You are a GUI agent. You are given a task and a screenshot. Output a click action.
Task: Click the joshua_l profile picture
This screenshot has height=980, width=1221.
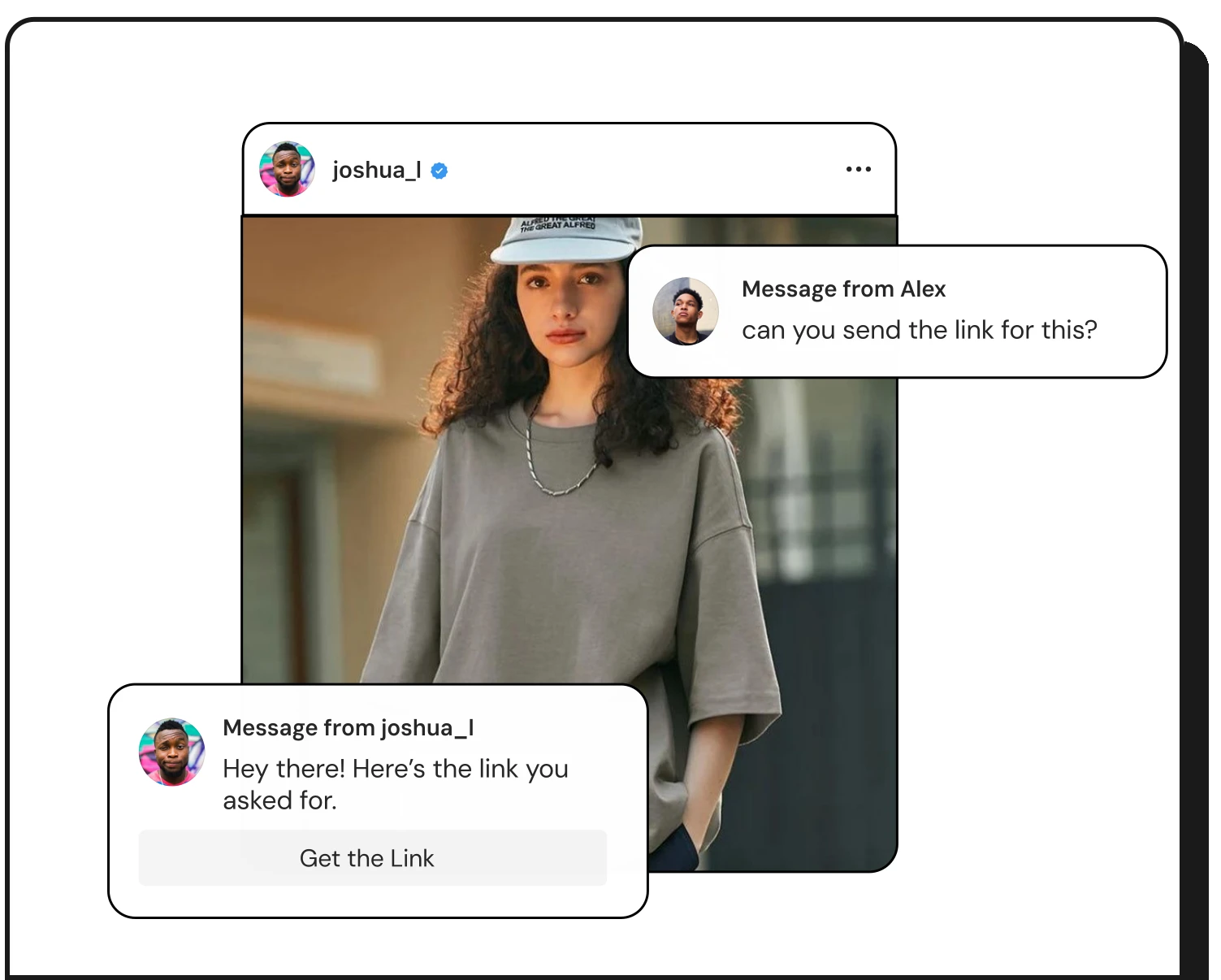[x=286, y=169]
